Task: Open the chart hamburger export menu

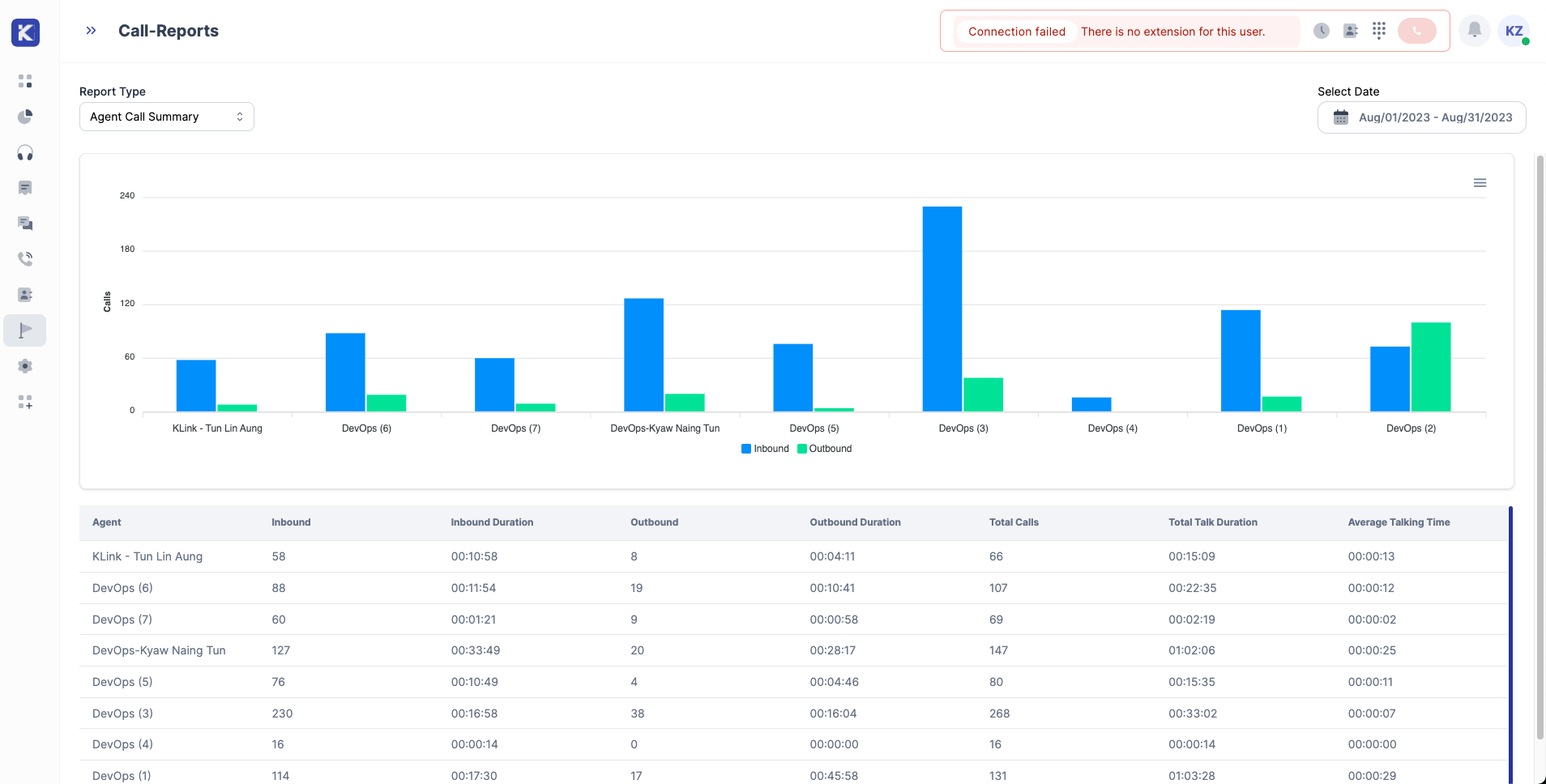Action: [1480, 183]
